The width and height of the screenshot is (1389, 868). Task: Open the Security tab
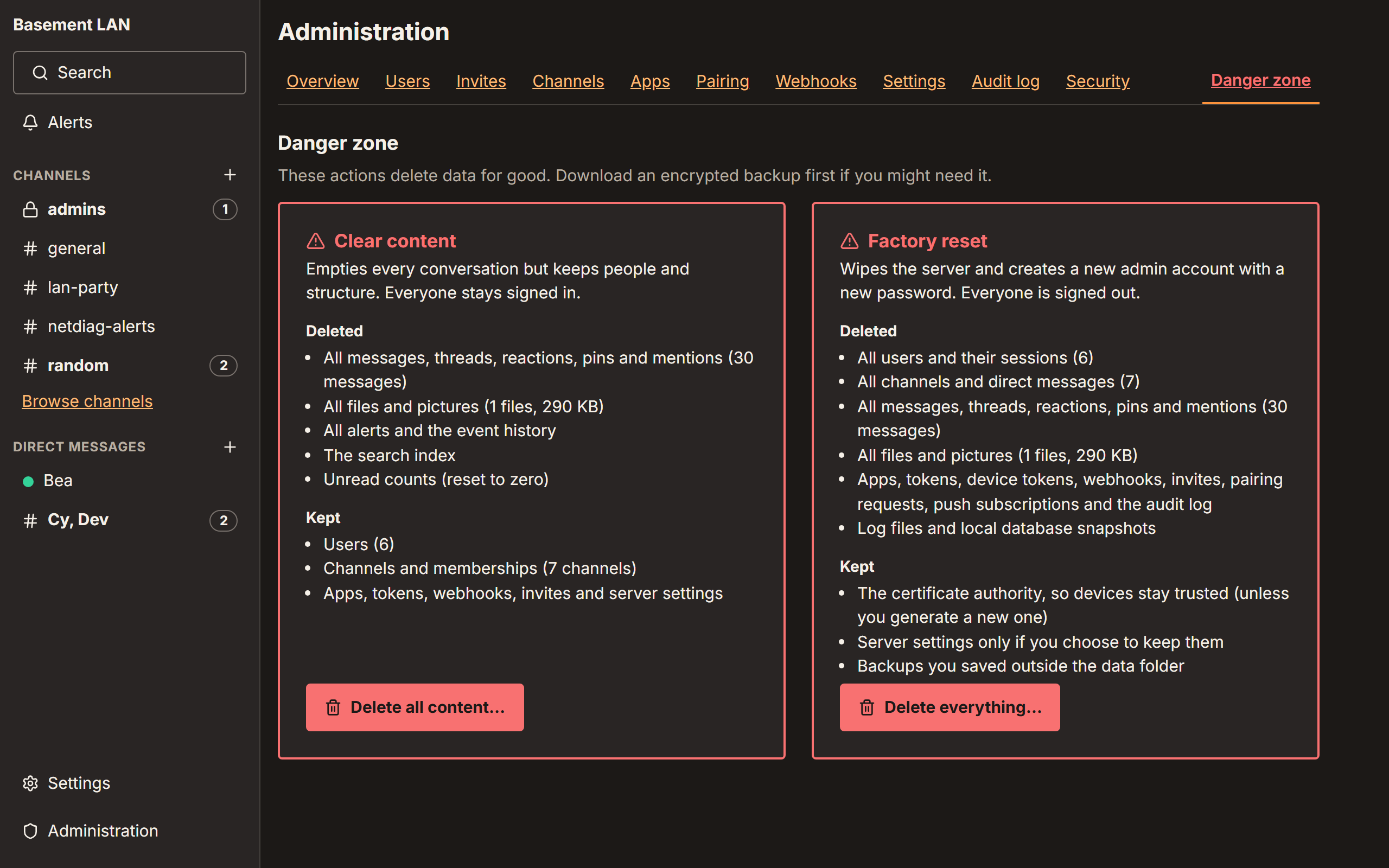point(1098,81)
